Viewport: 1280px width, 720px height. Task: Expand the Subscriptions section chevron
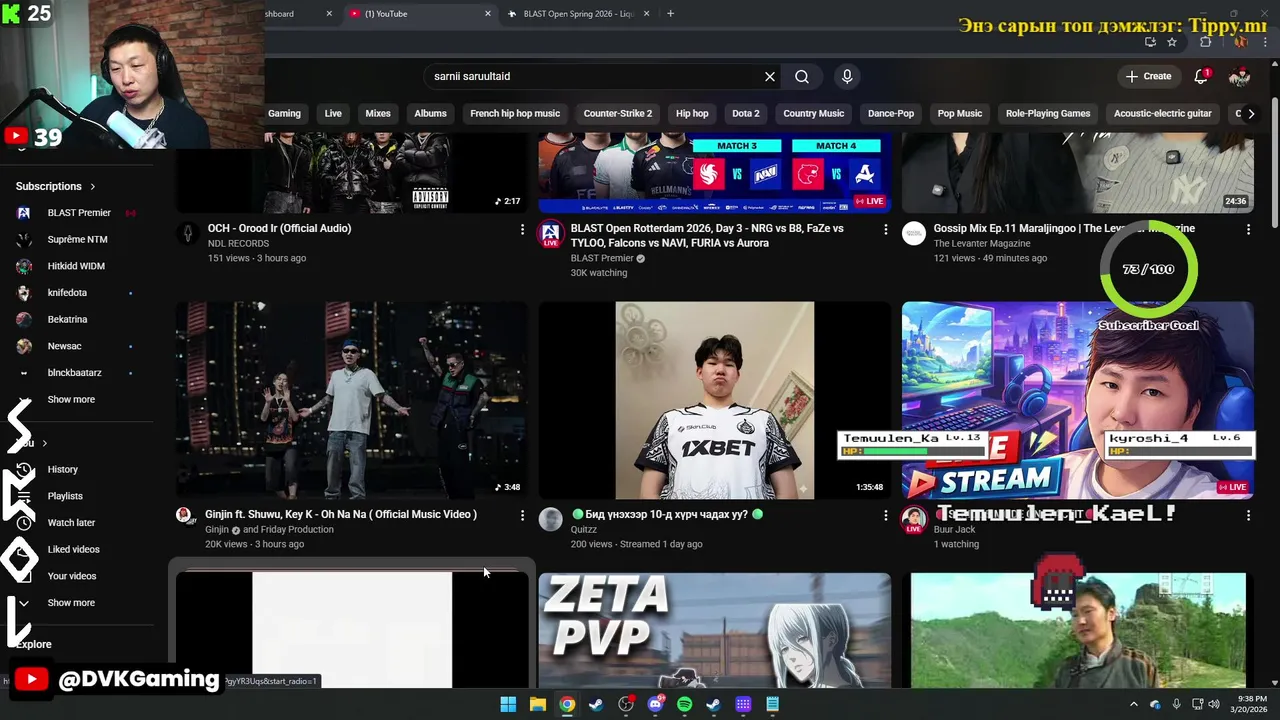(x=93, y=186)
